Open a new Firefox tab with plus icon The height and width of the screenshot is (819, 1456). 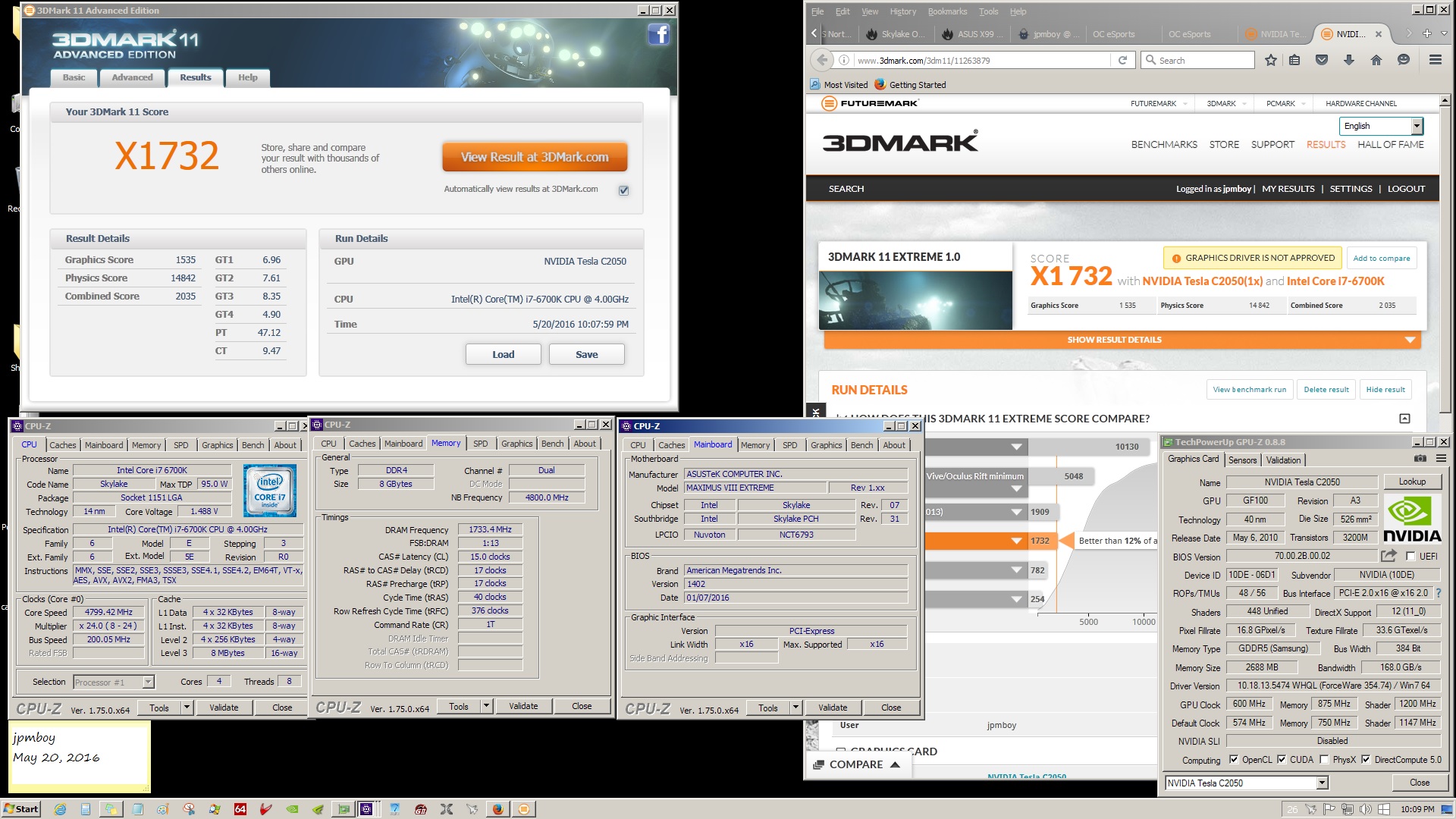point(1426,33)
